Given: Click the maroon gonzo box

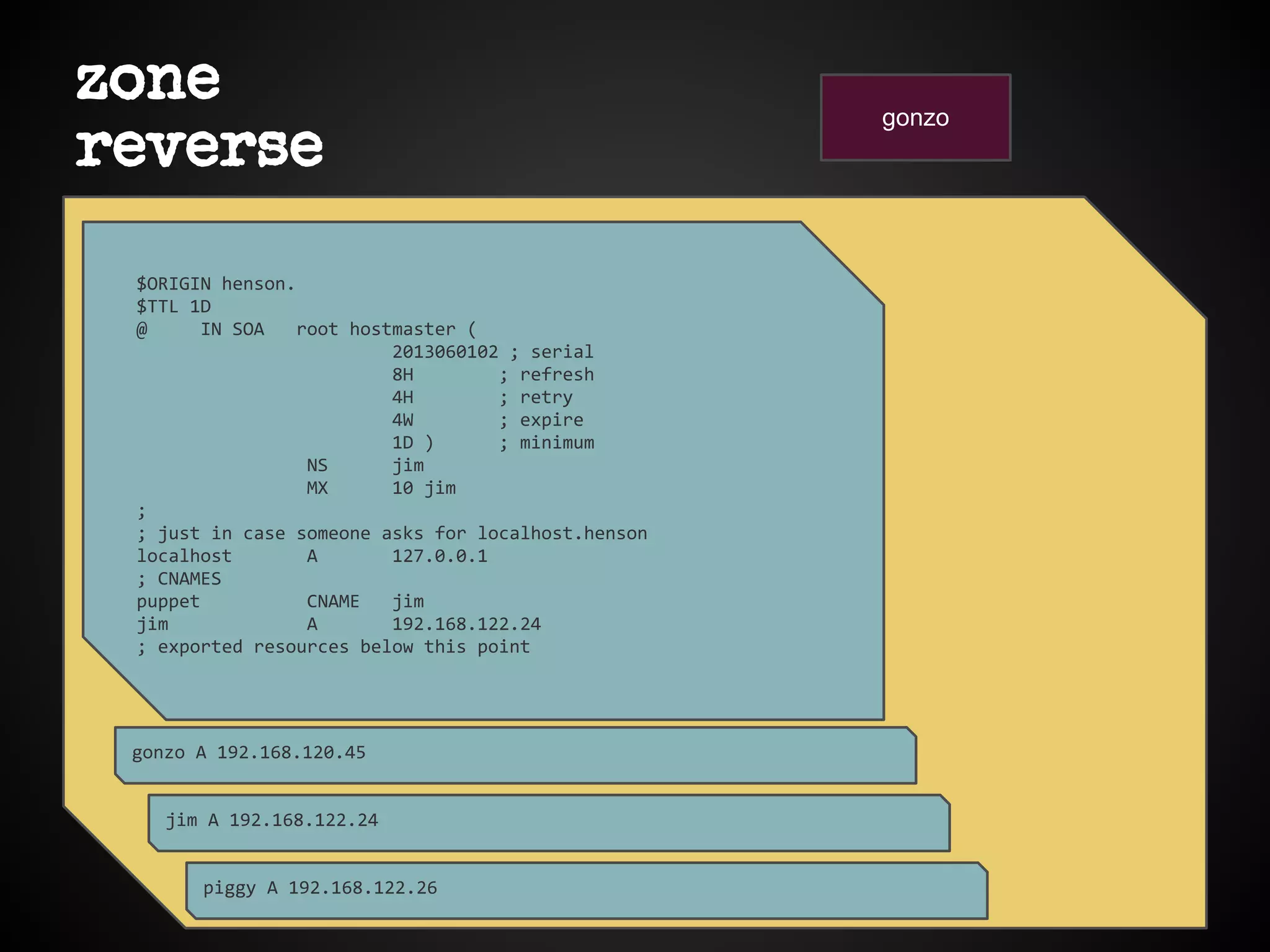Looking at the screenshot, I should (915, 118).
